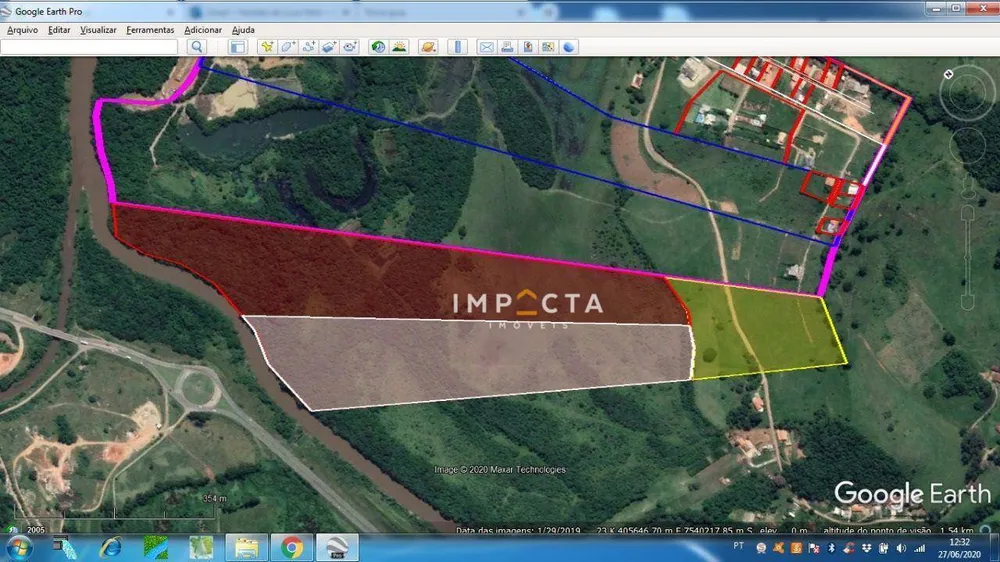The height and width of the screenshot is (562, 1000).
Task: Click inside the search input field
Action: click(89, 47)
